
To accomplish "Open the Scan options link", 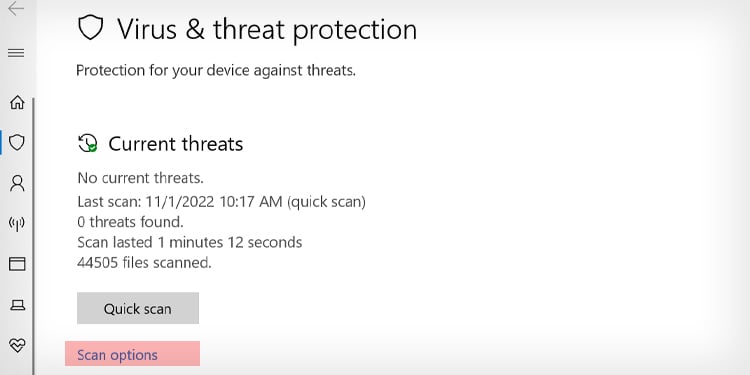I will pyautogui.click(x=117, y=355).
